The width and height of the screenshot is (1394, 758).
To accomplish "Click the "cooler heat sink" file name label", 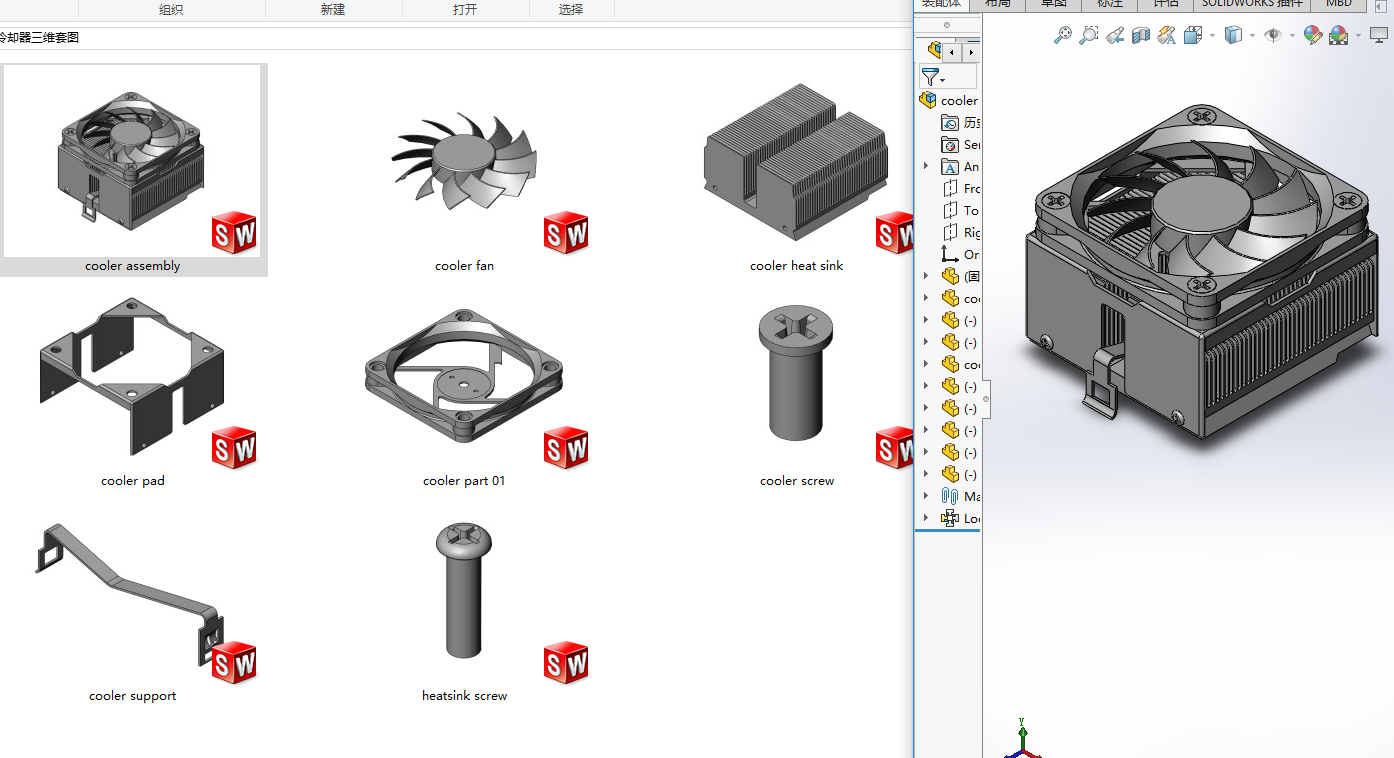I will [797, 266].
